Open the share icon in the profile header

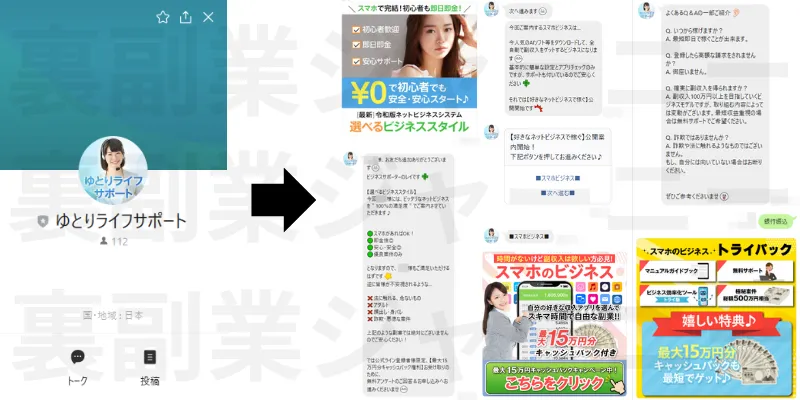186,17
